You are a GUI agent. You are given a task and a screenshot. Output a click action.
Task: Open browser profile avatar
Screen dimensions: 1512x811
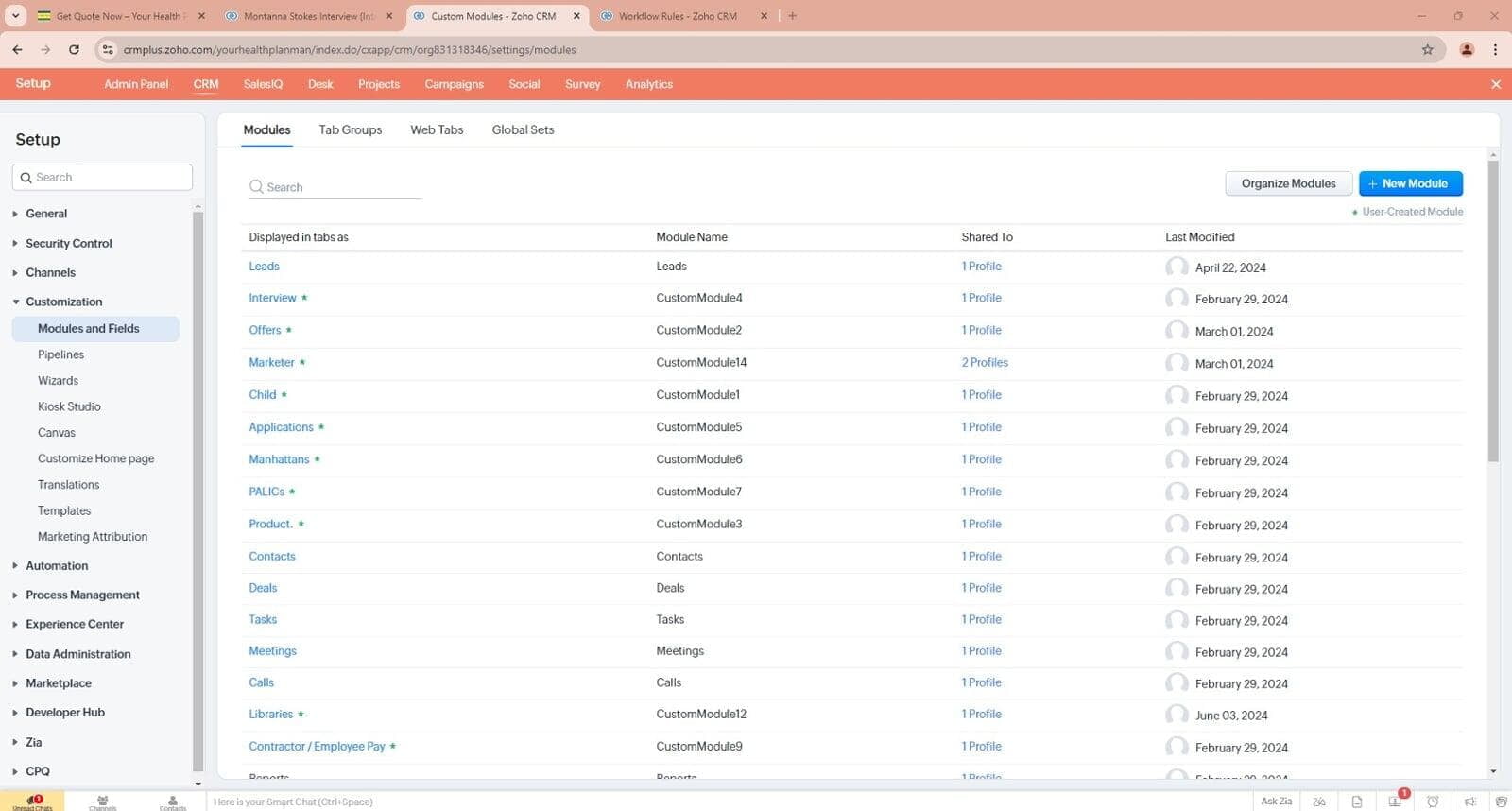[x=1467, y=49]
